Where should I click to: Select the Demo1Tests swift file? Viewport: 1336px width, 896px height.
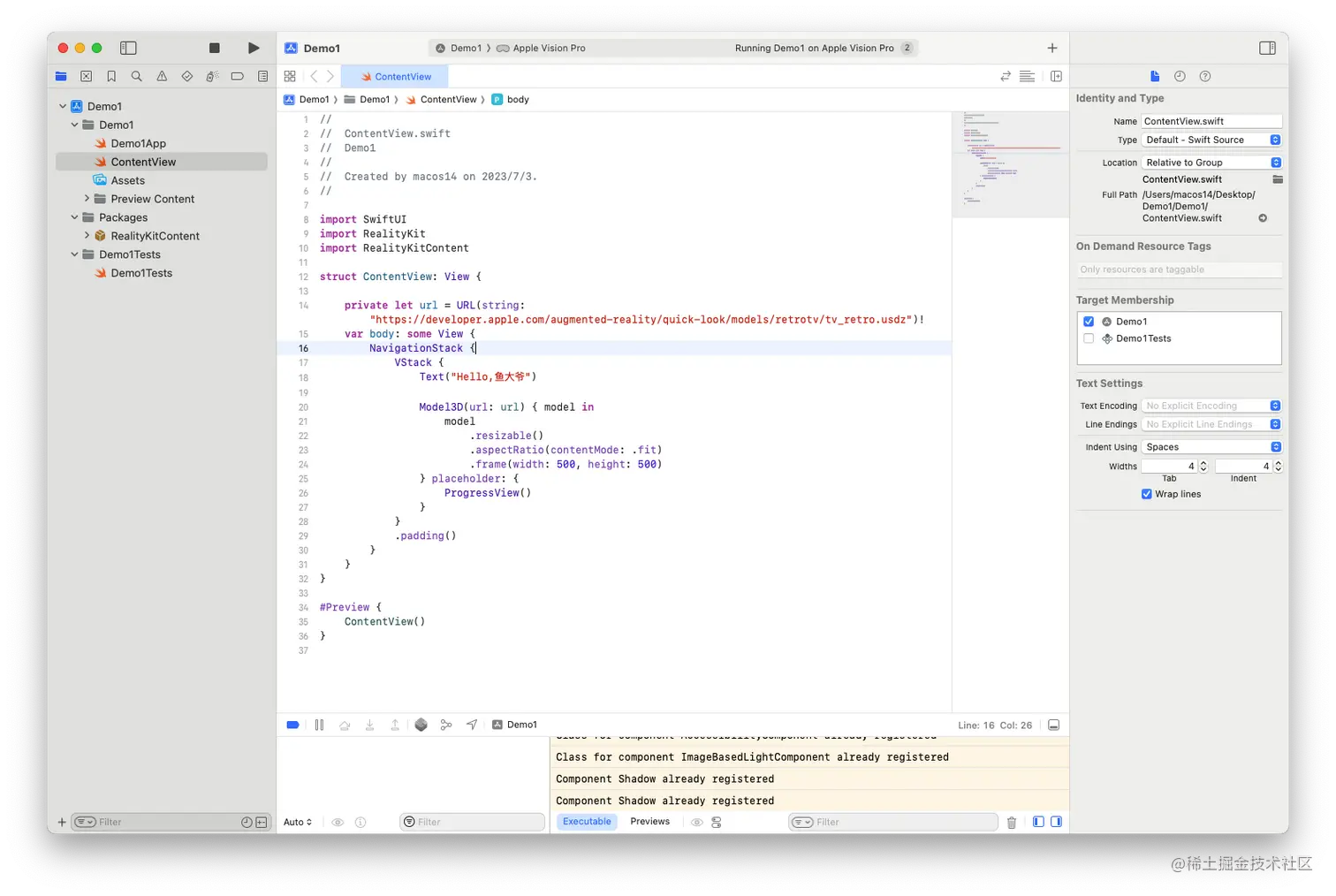click(x=141, y=273)
